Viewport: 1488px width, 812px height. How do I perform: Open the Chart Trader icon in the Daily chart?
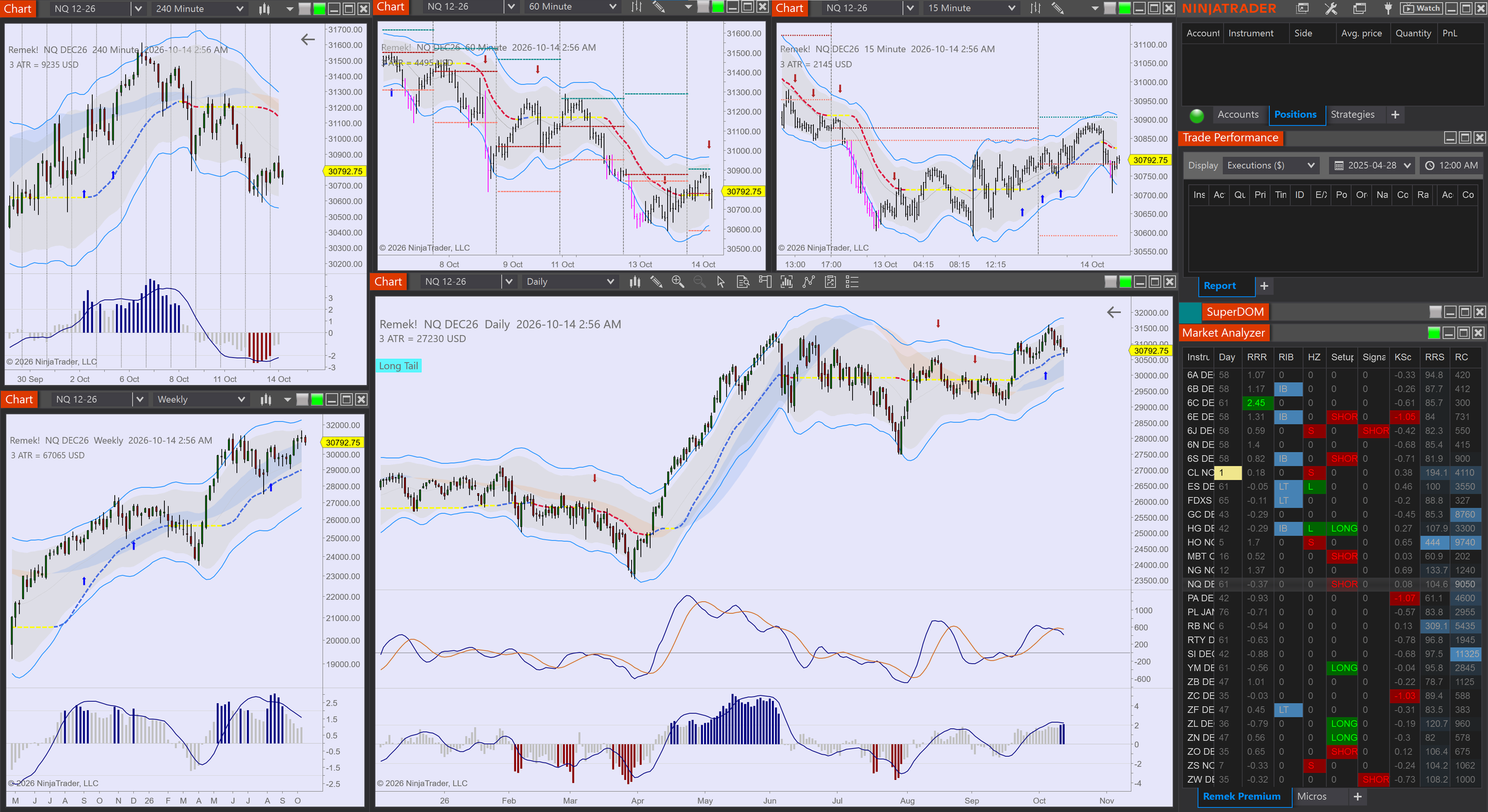pos(765,282)
